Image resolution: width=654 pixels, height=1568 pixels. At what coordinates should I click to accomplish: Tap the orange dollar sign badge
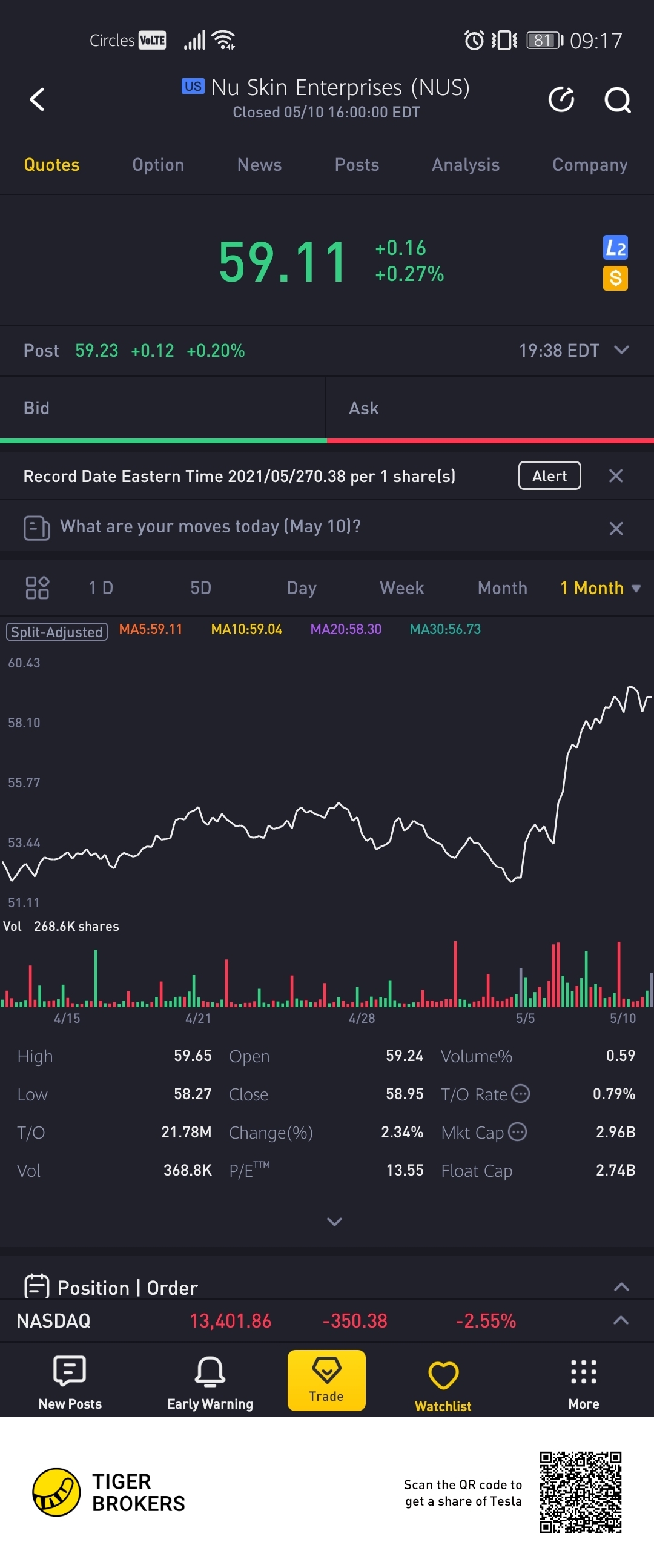click(x=615, y=278)
